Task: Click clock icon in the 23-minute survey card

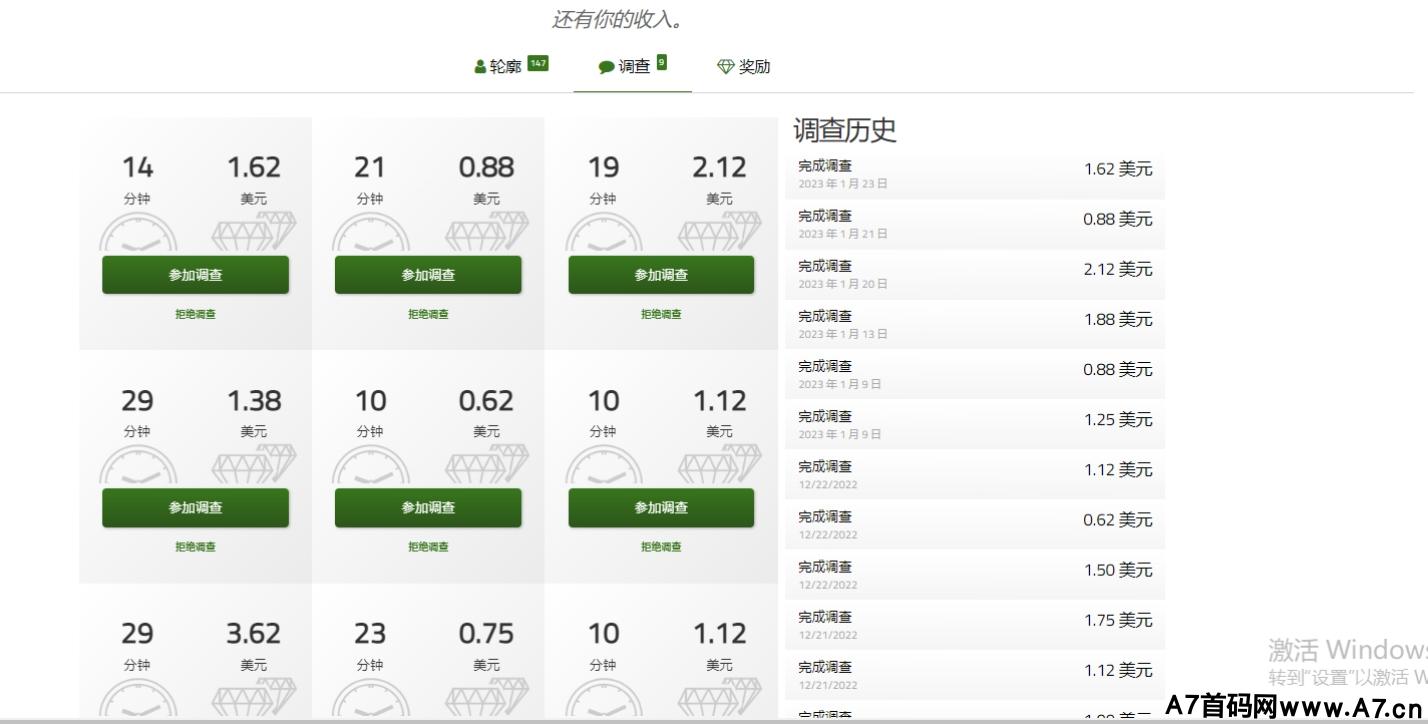Action: click(x=370, y=699)
